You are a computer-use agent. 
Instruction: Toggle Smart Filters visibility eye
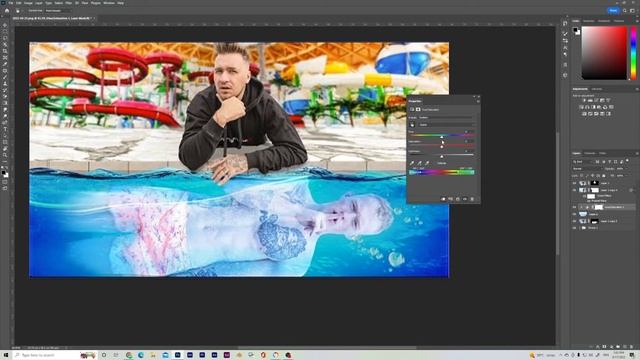pos(584,196)
